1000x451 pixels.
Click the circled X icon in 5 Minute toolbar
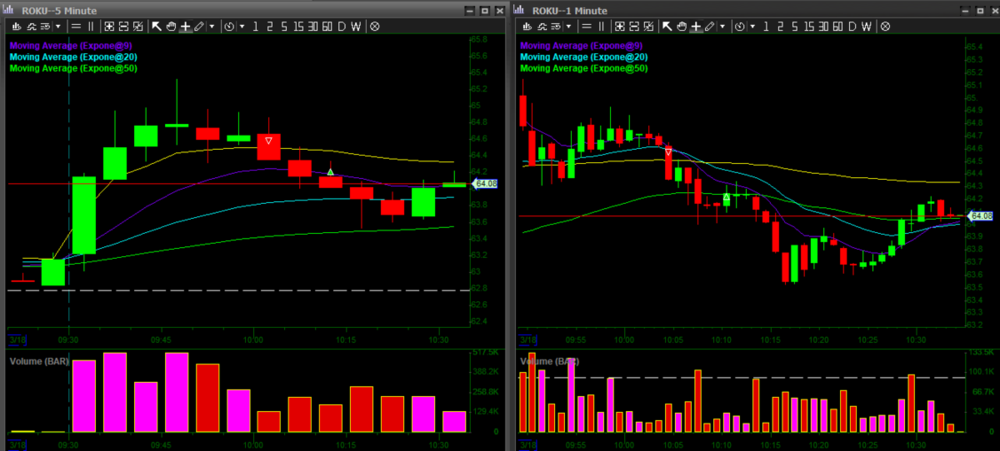point(374,26)
